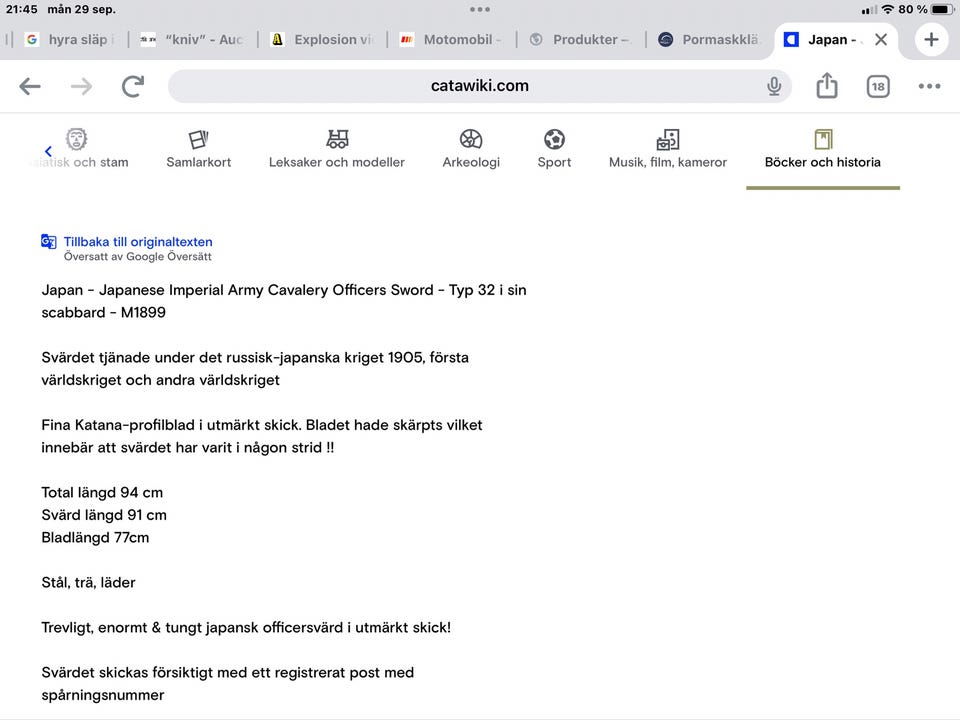Show the 18 open tabs overview
Viewport: 960px width, 720px height.
[878, 86]
